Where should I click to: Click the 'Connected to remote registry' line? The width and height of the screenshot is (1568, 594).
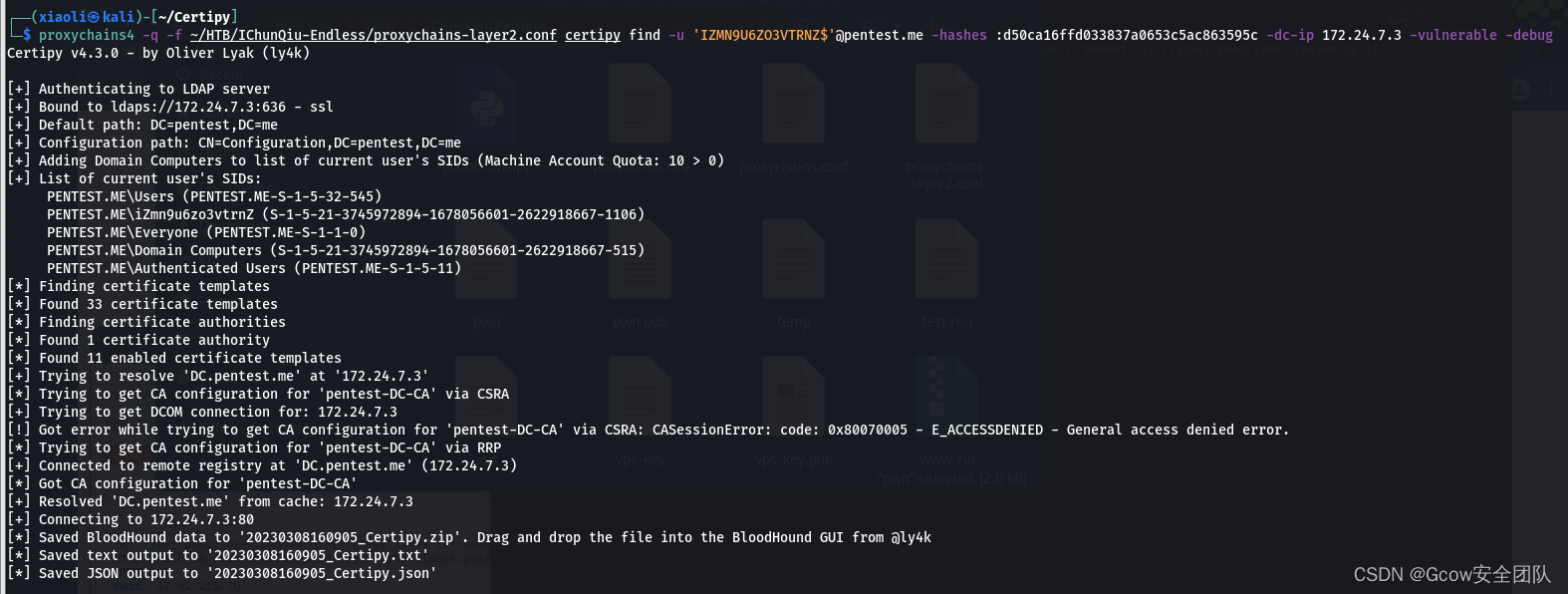262,465
